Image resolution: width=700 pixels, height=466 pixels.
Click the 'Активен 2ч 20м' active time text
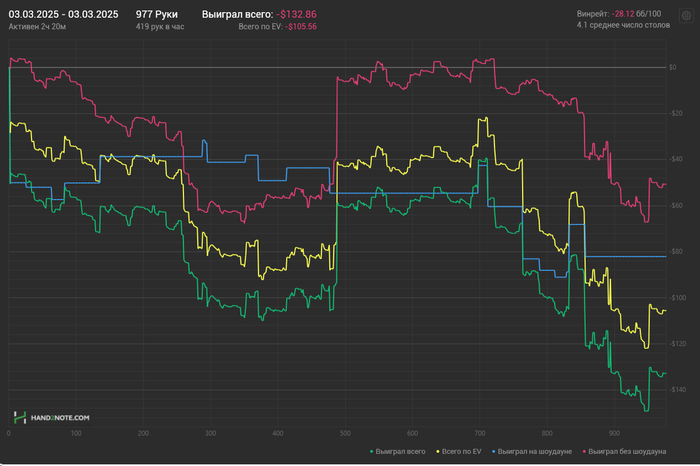[x=38, y=27]
